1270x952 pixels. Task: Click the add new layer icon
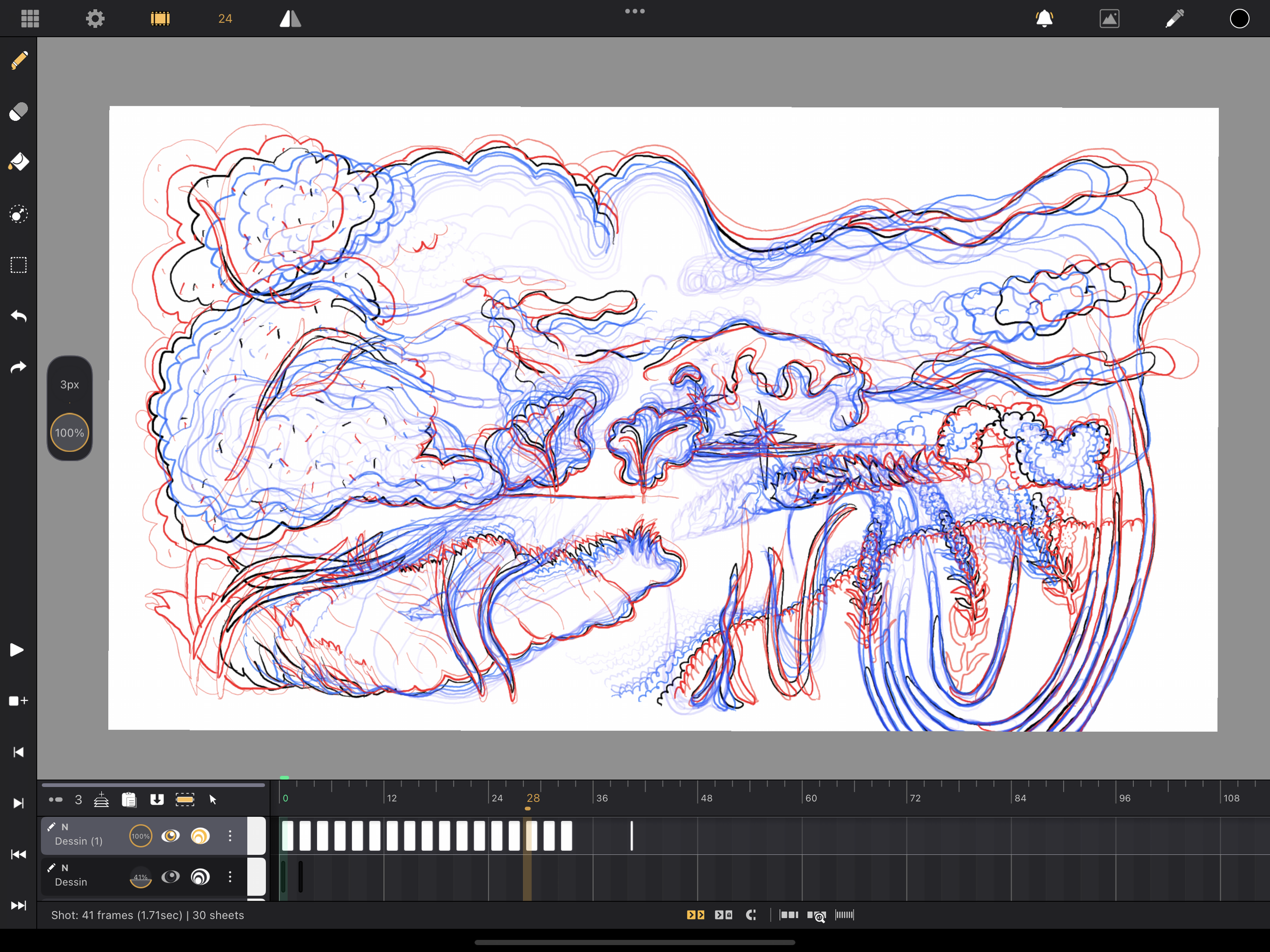click(x=101, y=799)
